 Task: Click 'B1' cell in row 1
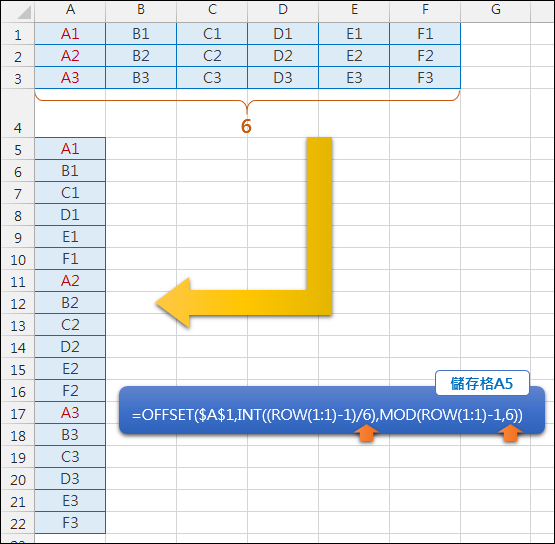(x=141, y=34)
